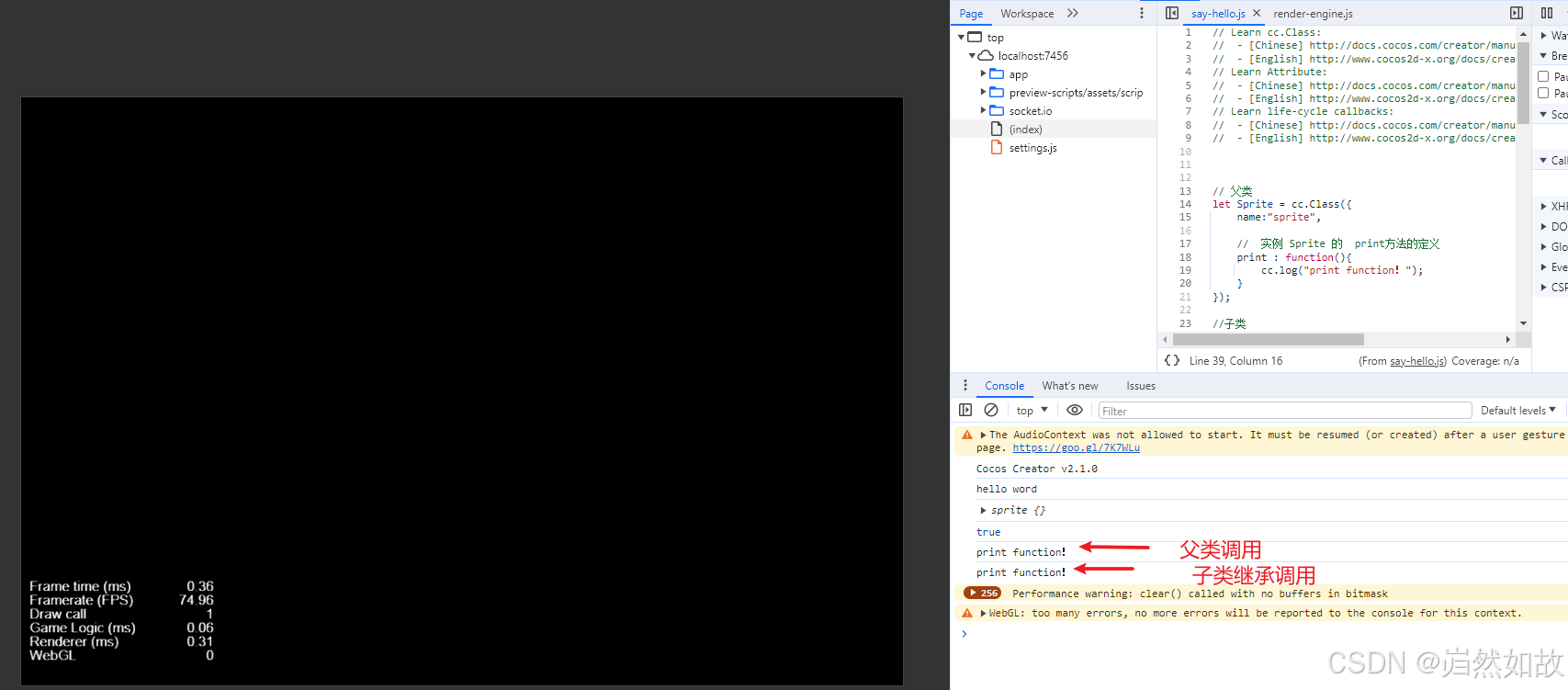Click the localhost:7456 cloud icon
The height and width of the screenshot is (690, 1568).
[x=986, y=55]
